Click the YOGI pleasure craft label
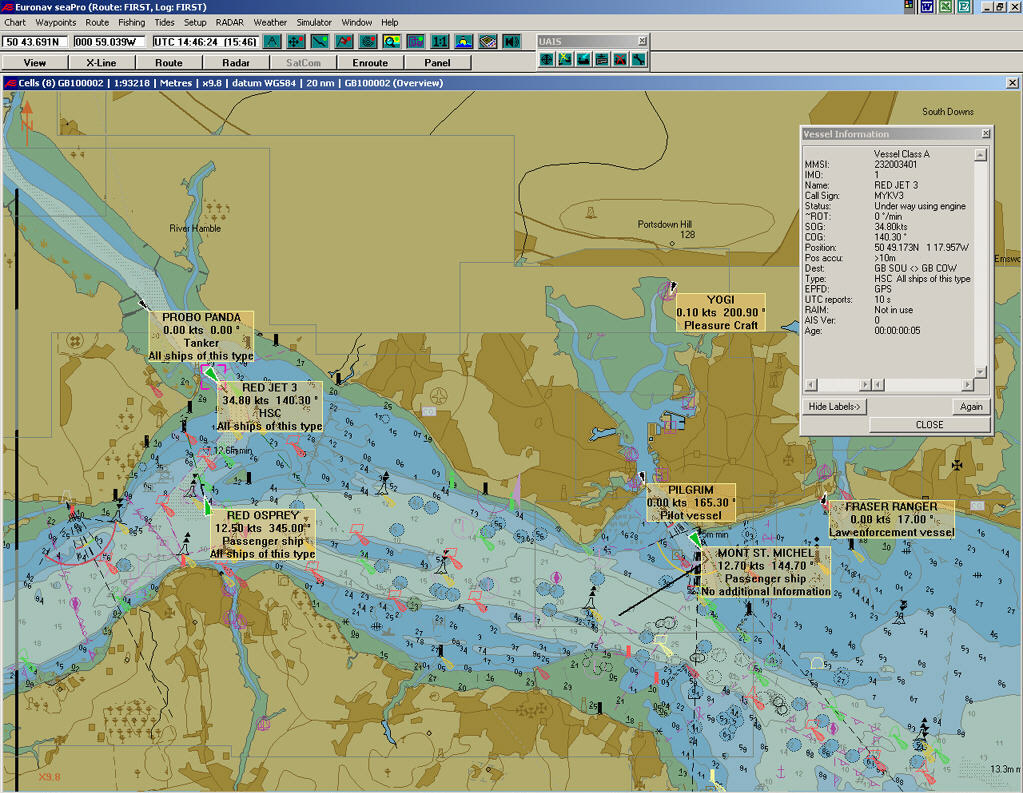Screen dimensions: 1023x793 click(x=720, y=312)
